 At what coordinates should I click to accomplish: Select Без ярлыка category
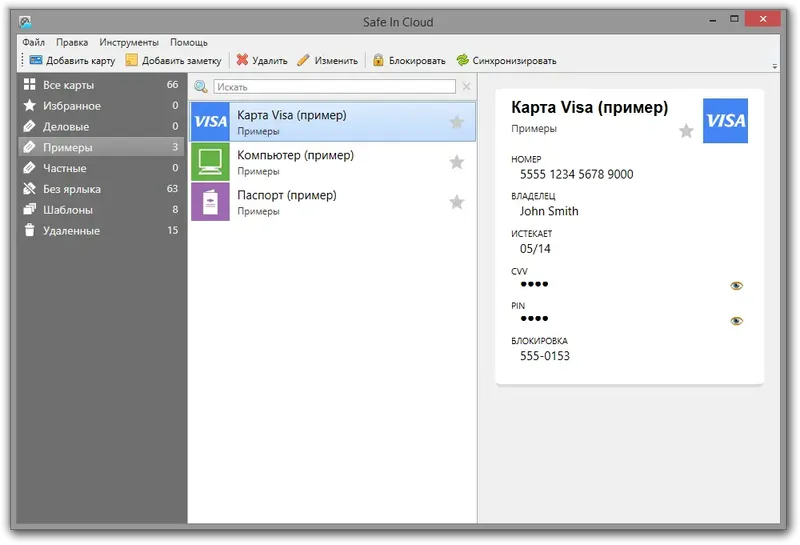click(101, 189)
